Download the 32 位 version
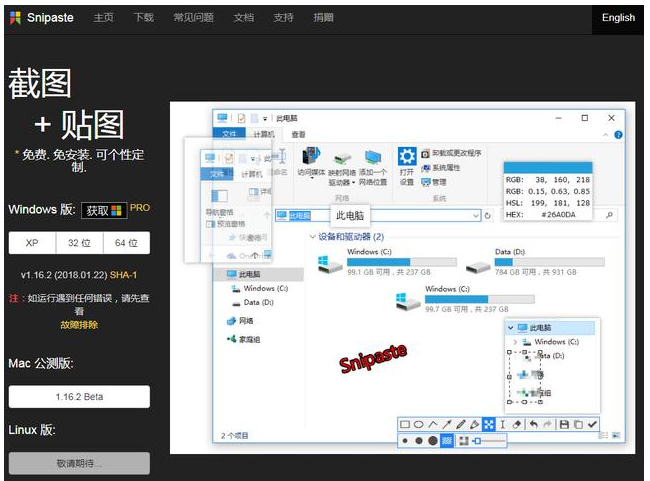The width and height of the screenshot is (650, 481). pos(79,243)
